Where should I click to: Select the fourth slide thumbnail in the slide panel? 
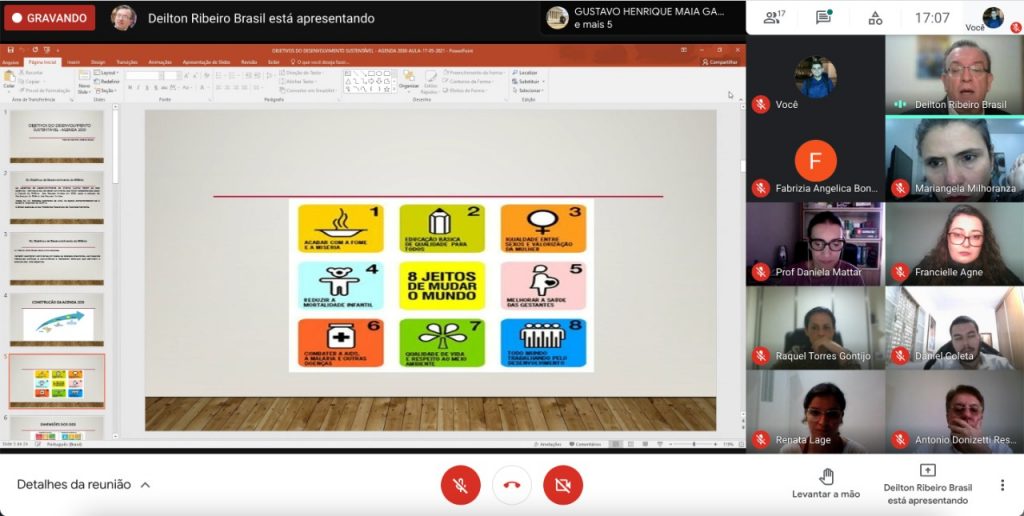pos(57,318)
